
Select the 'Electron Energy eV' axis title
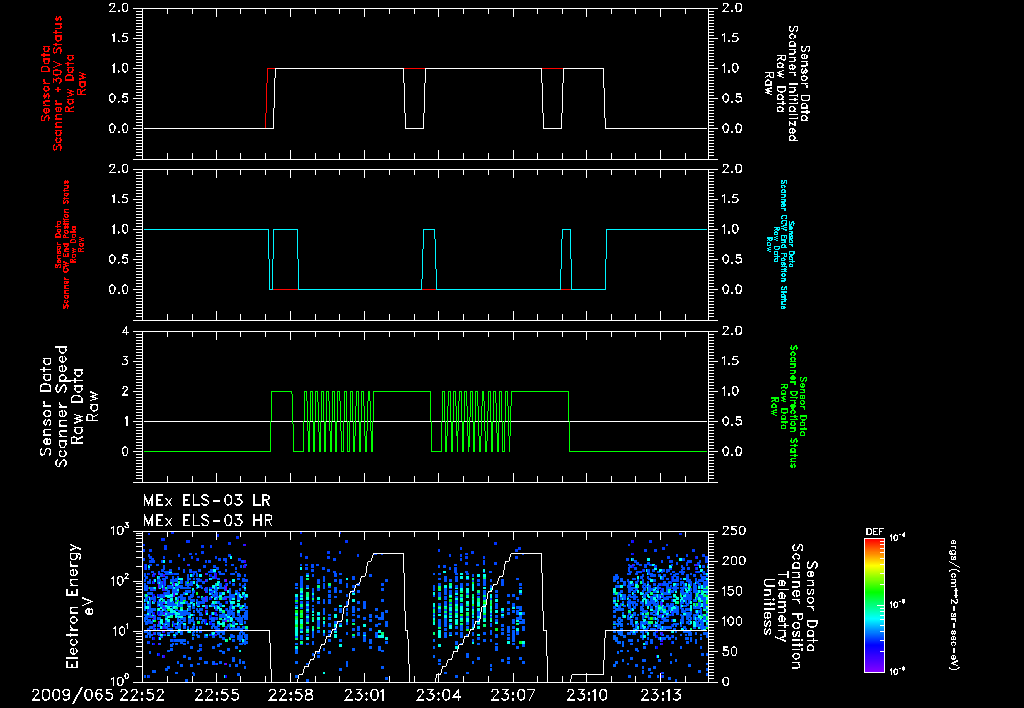81,606
